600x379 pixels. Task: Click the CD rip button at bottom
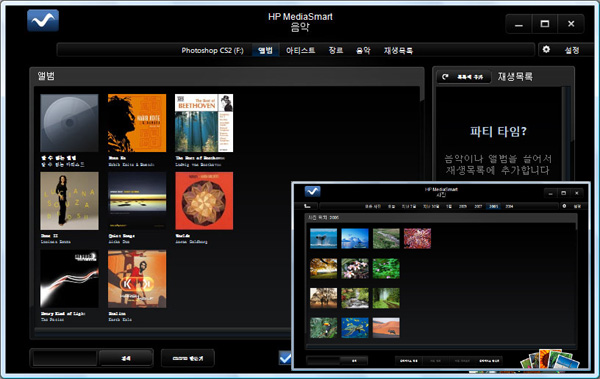click(188, 358)
